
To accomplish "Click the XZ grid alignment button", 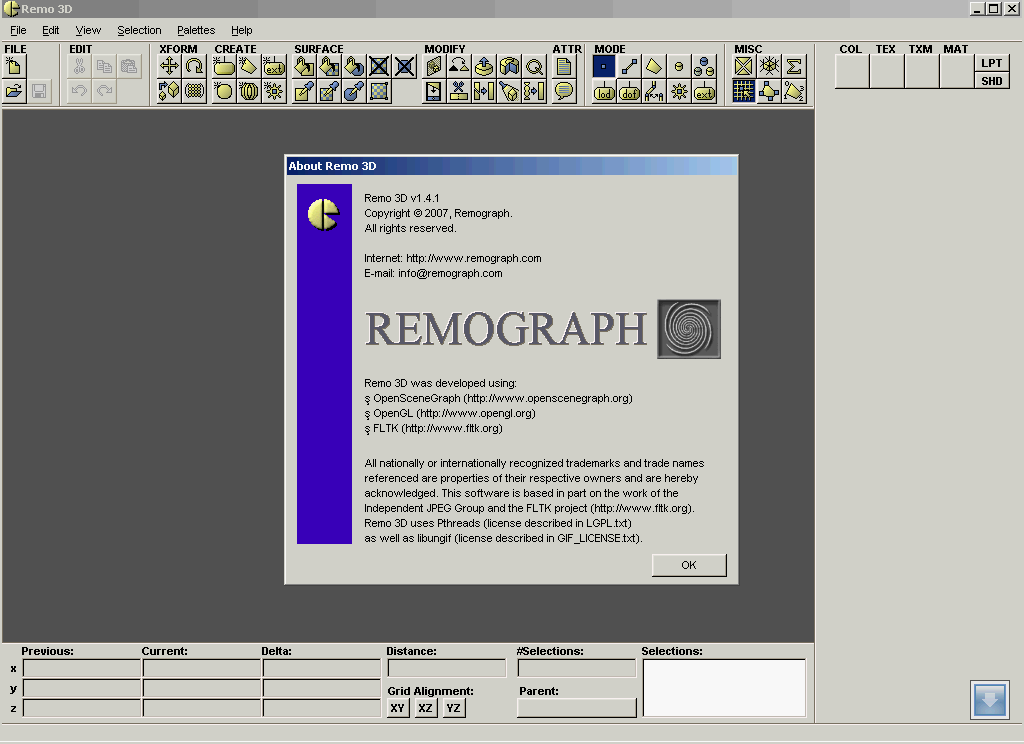I will [x=425, y=708].
